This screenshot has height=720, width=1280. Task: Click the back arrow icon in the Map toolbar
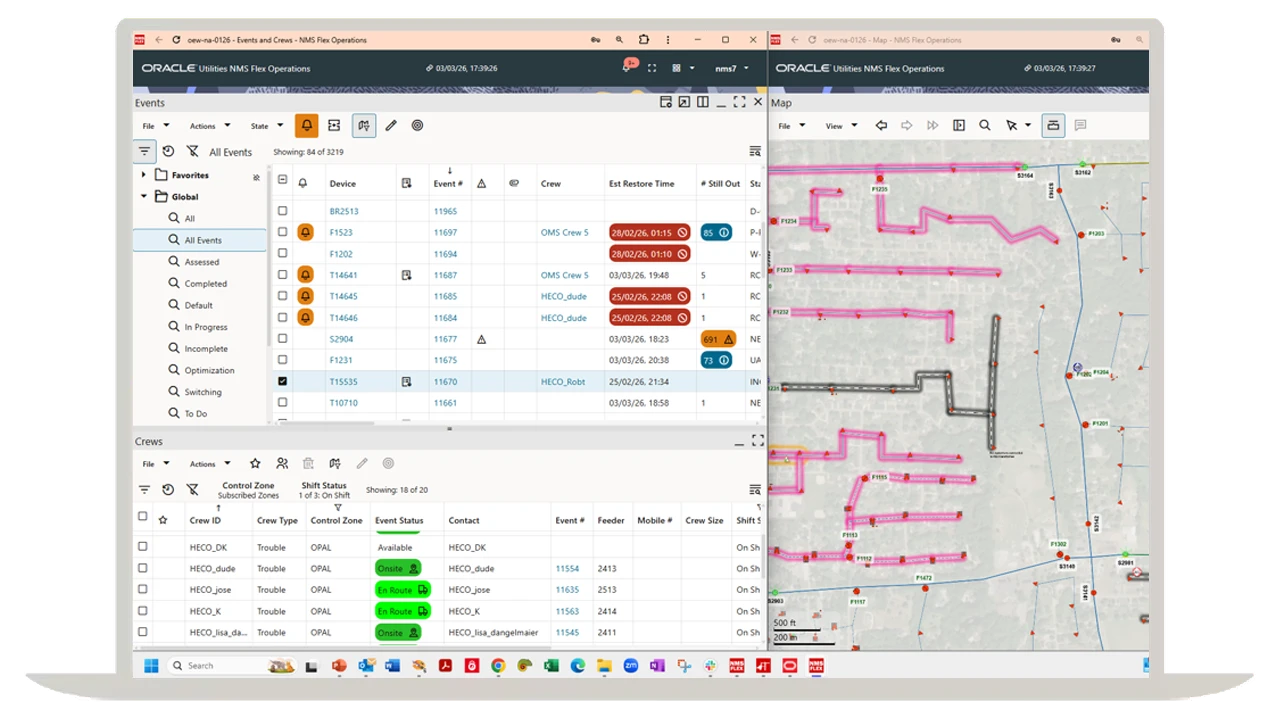coord(881,125)
